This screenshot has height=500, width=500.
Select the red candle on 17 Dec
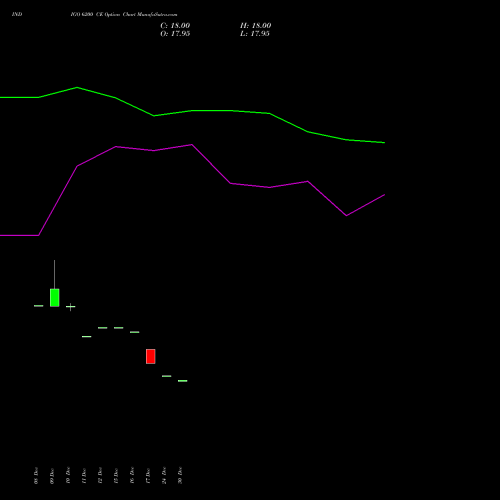click(151, 356)
